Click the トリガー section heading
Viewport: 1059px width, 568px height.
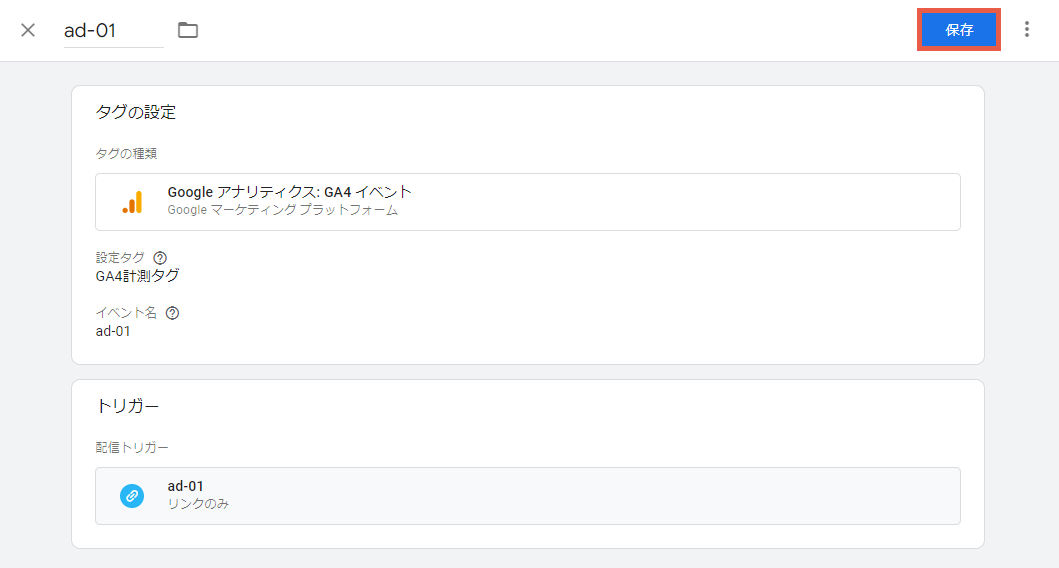point(128,406)
